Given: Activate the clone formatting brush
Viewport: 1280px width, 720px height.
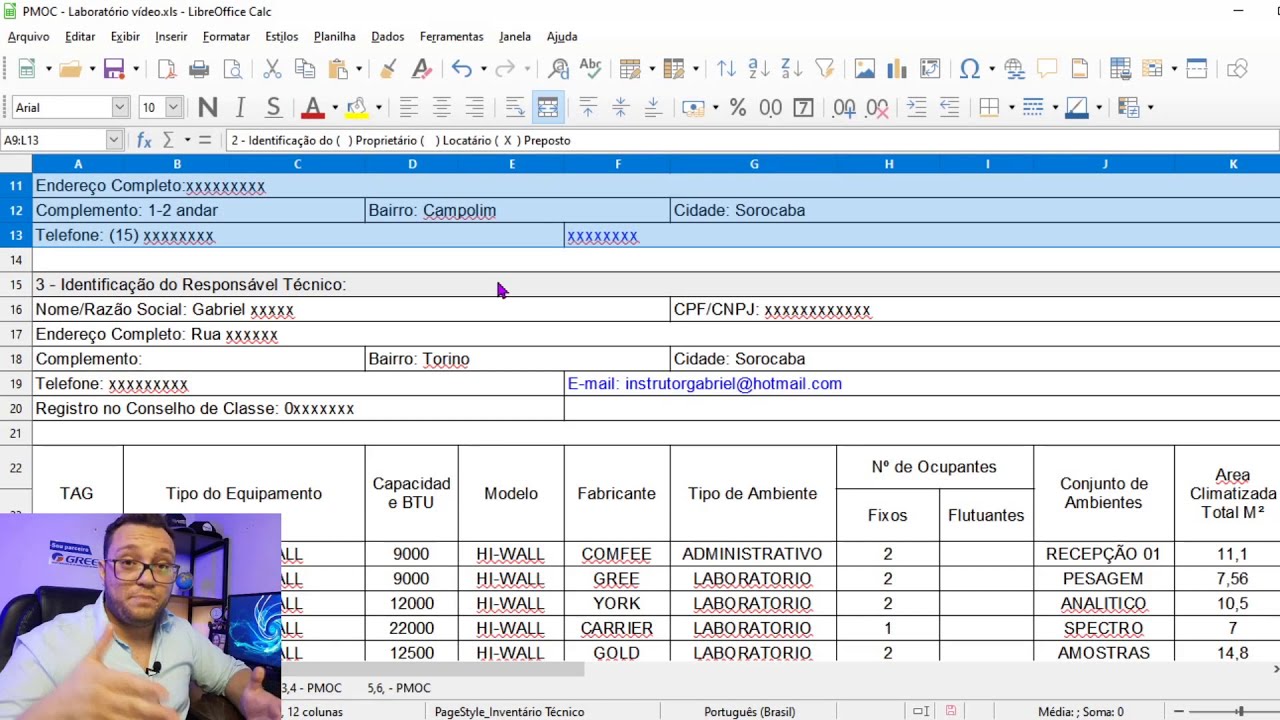Looking at the screenshot, I should [x=389, y=69].
